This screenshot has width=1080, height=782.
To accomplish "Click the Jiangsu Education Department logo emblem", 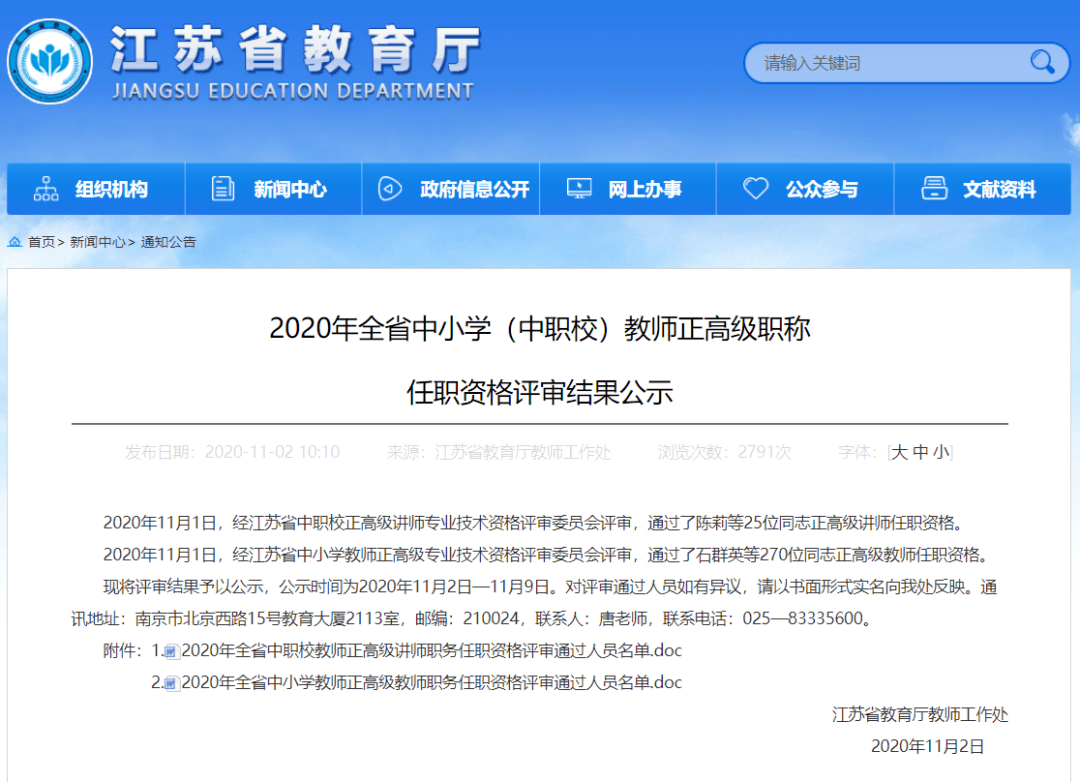I will pos(50,62).
